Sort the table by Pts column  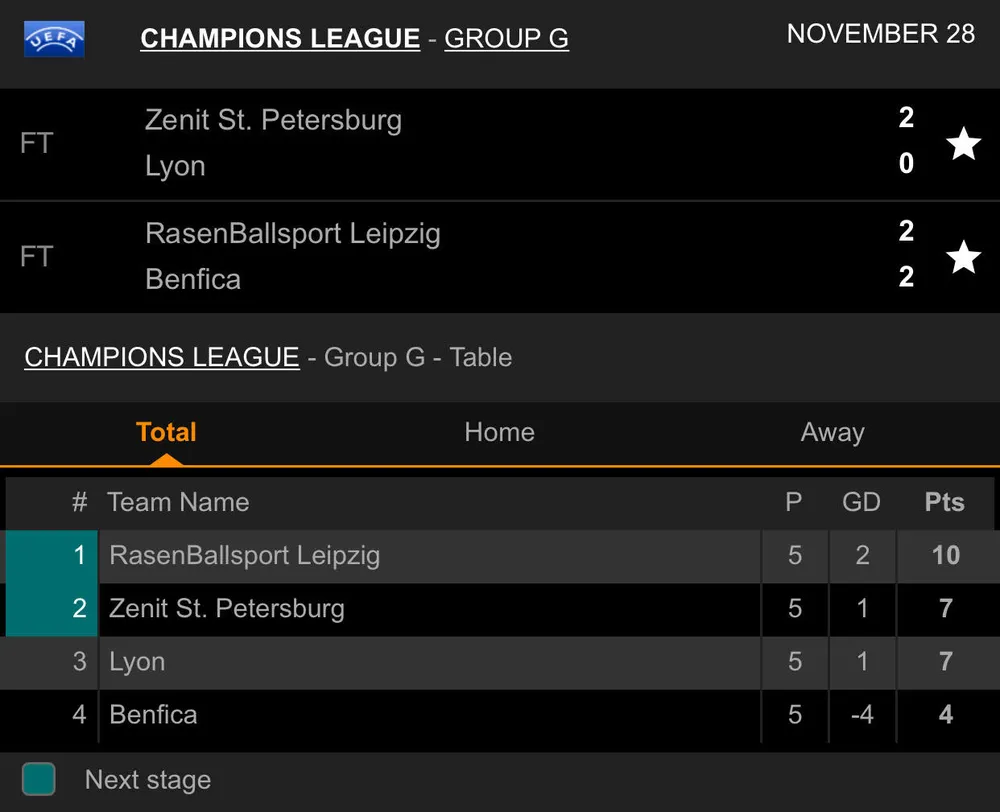pyautogui.click(x=944, y=502)
